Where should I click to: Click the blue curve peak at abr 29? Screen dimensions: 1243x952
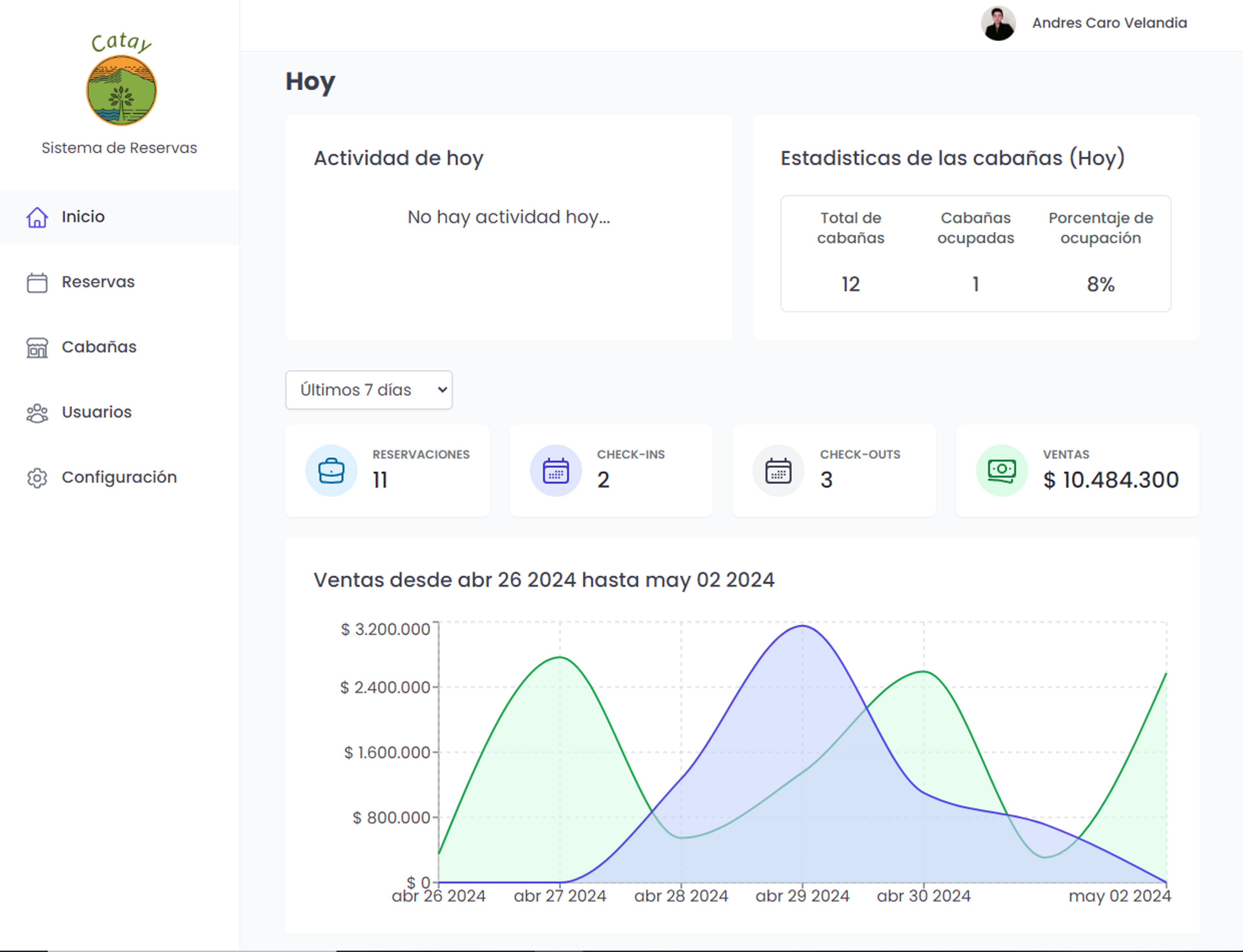(x=802, y=626)
